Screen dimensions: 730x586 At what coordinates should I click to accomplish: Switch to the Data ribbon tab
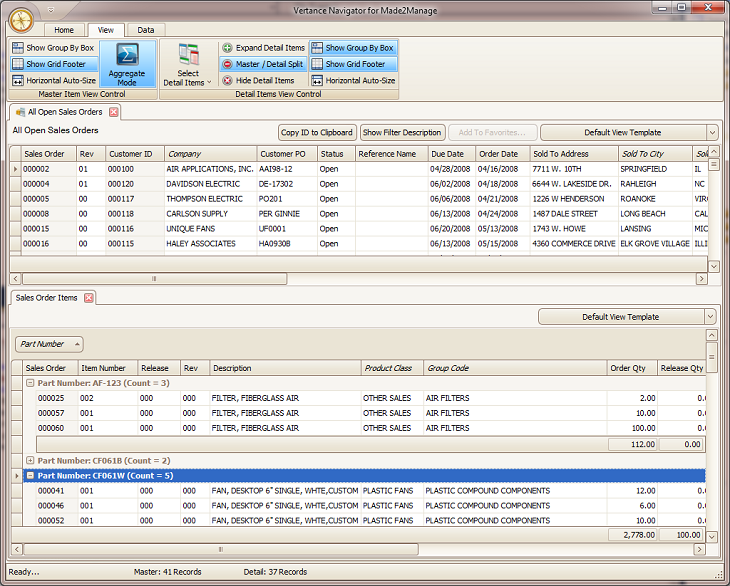coord(146,30)
